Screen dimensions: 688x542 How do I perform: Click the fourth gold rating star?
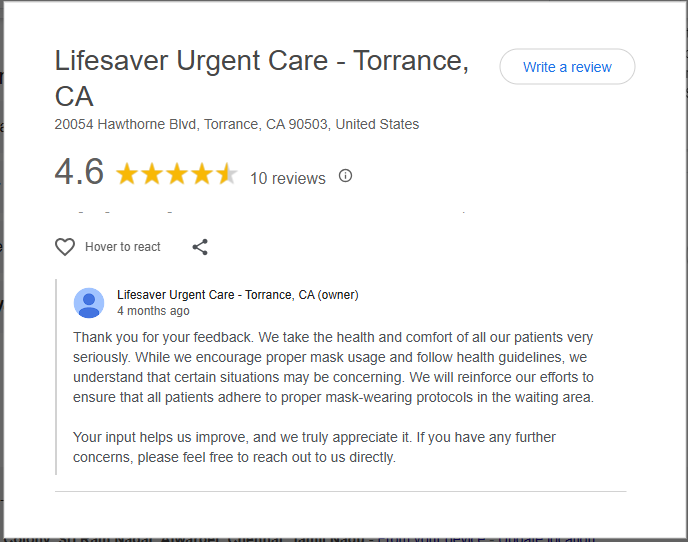202,175
